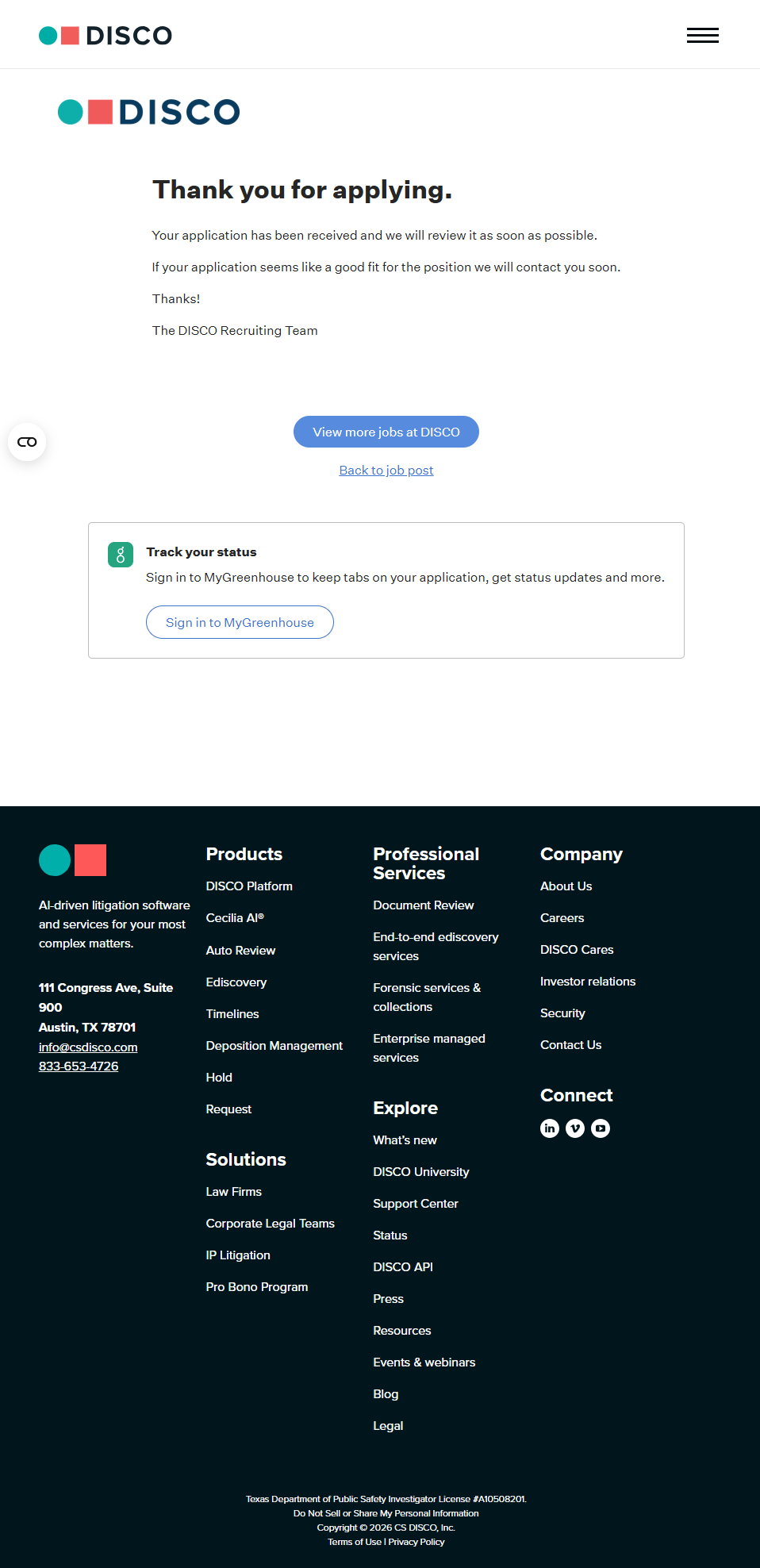Go back to job post link

point(386,471)
